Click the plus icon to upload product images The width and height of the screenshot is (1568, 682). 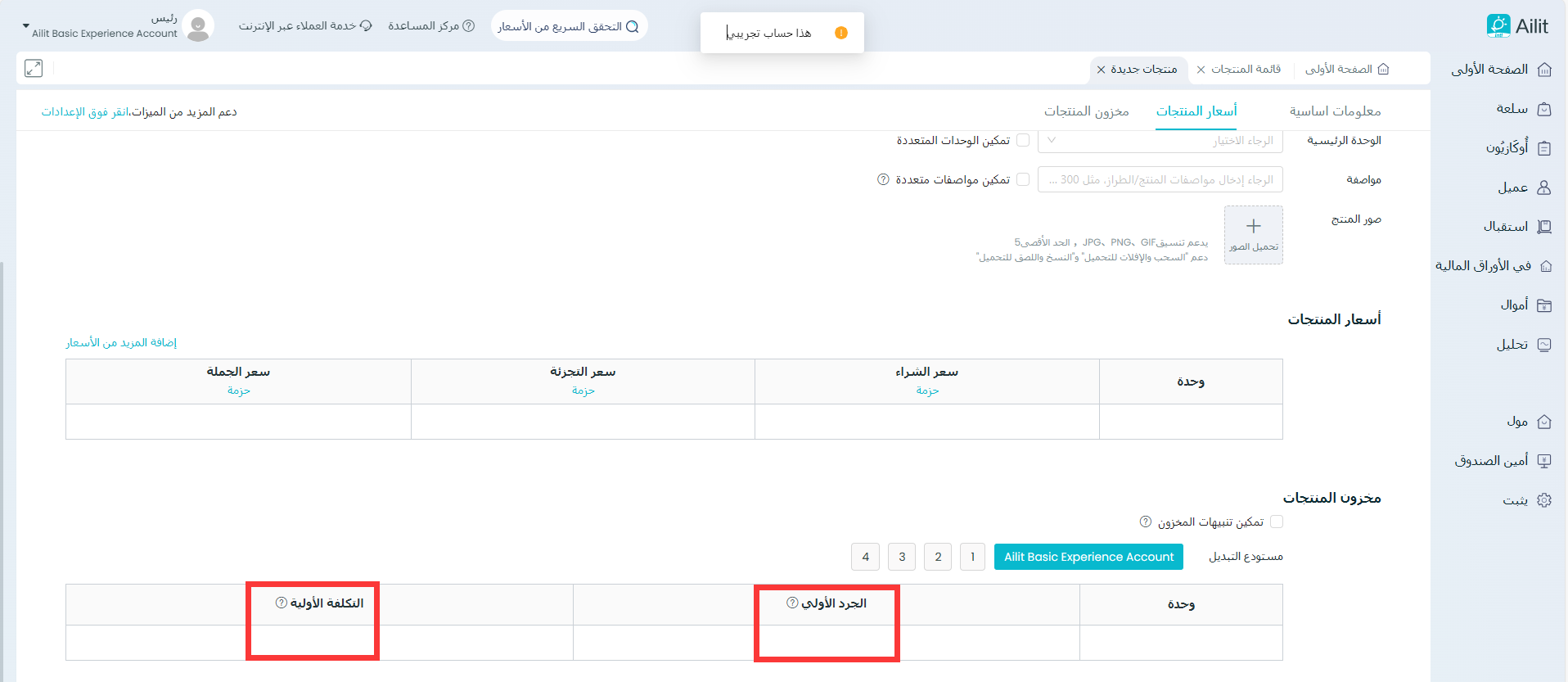coord(1253,227)
